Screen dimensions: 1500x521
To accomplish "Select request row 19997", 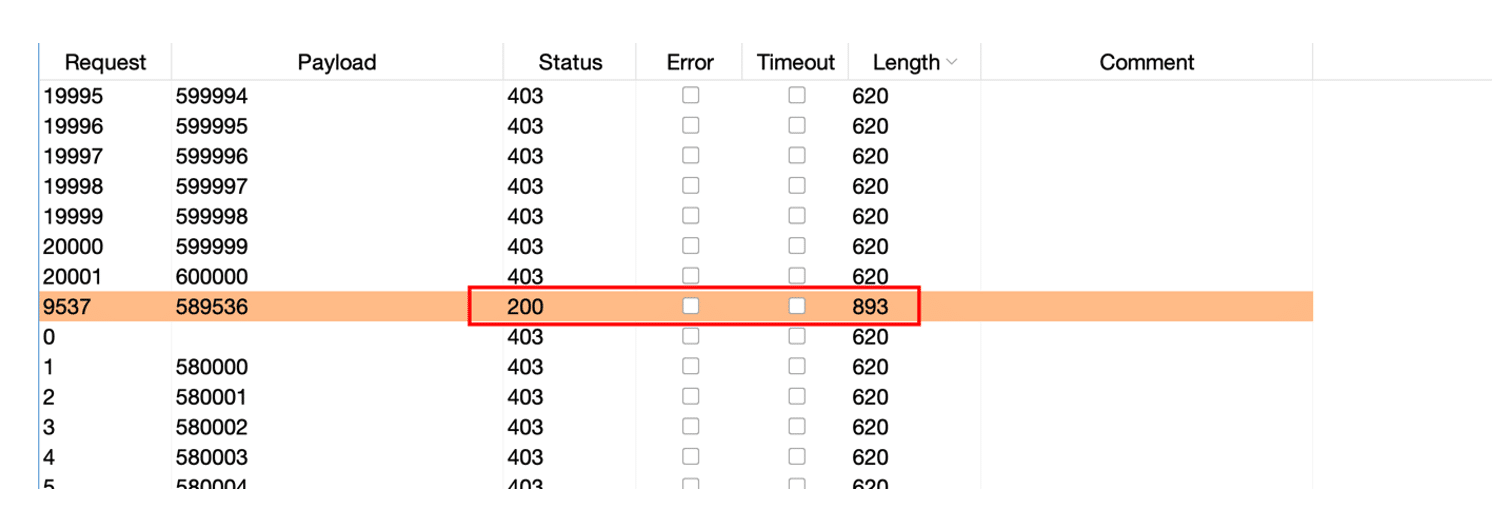I will pos(73,157).
